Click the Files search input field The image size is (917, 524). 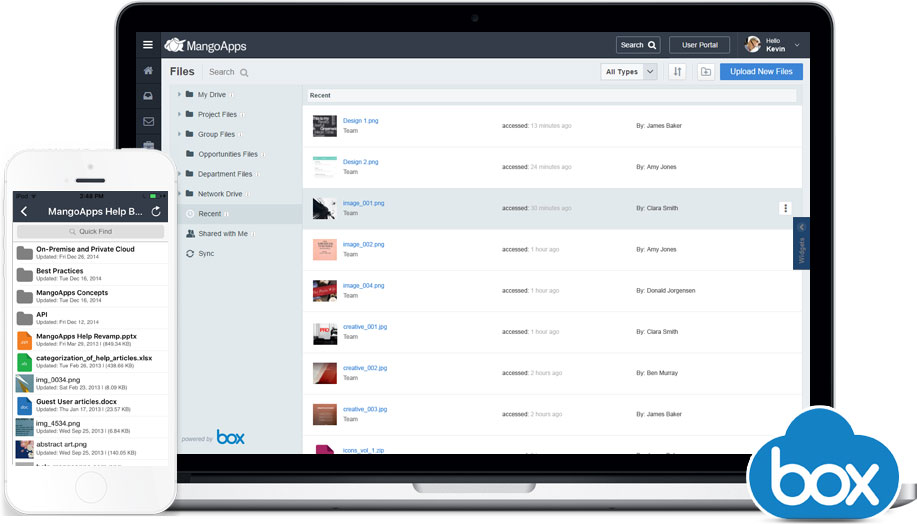click(229, 72)
